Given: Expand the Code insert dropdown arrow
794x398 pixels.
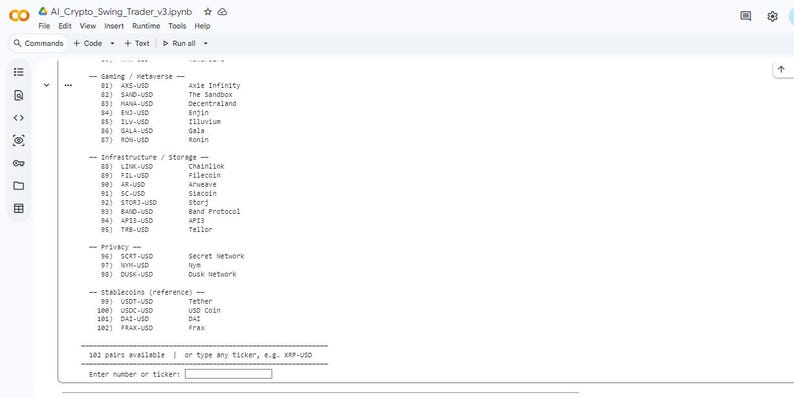Looking at the screenshot, I should coord(112,44).
